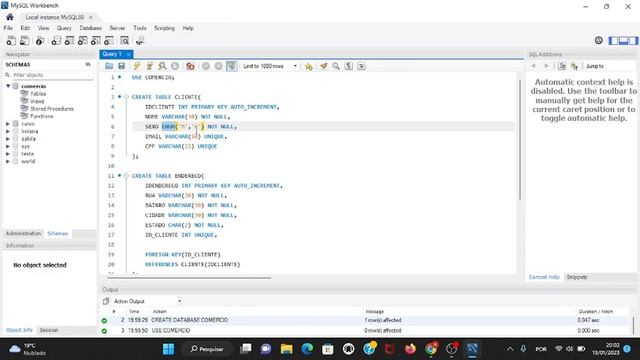Click create new stored procedure icon

(96, 40)
